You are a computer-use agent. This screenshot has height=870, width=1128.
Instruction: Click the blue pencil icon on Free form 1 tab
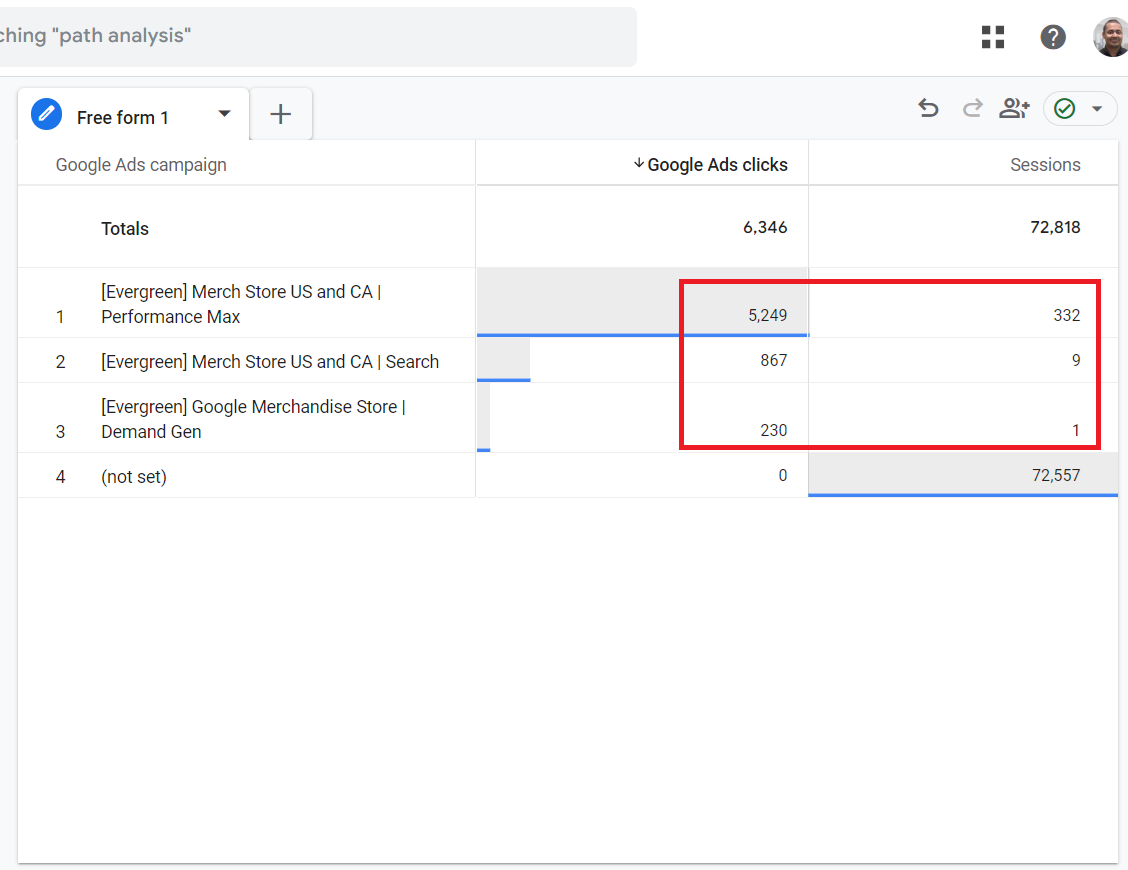coord(47,114)
